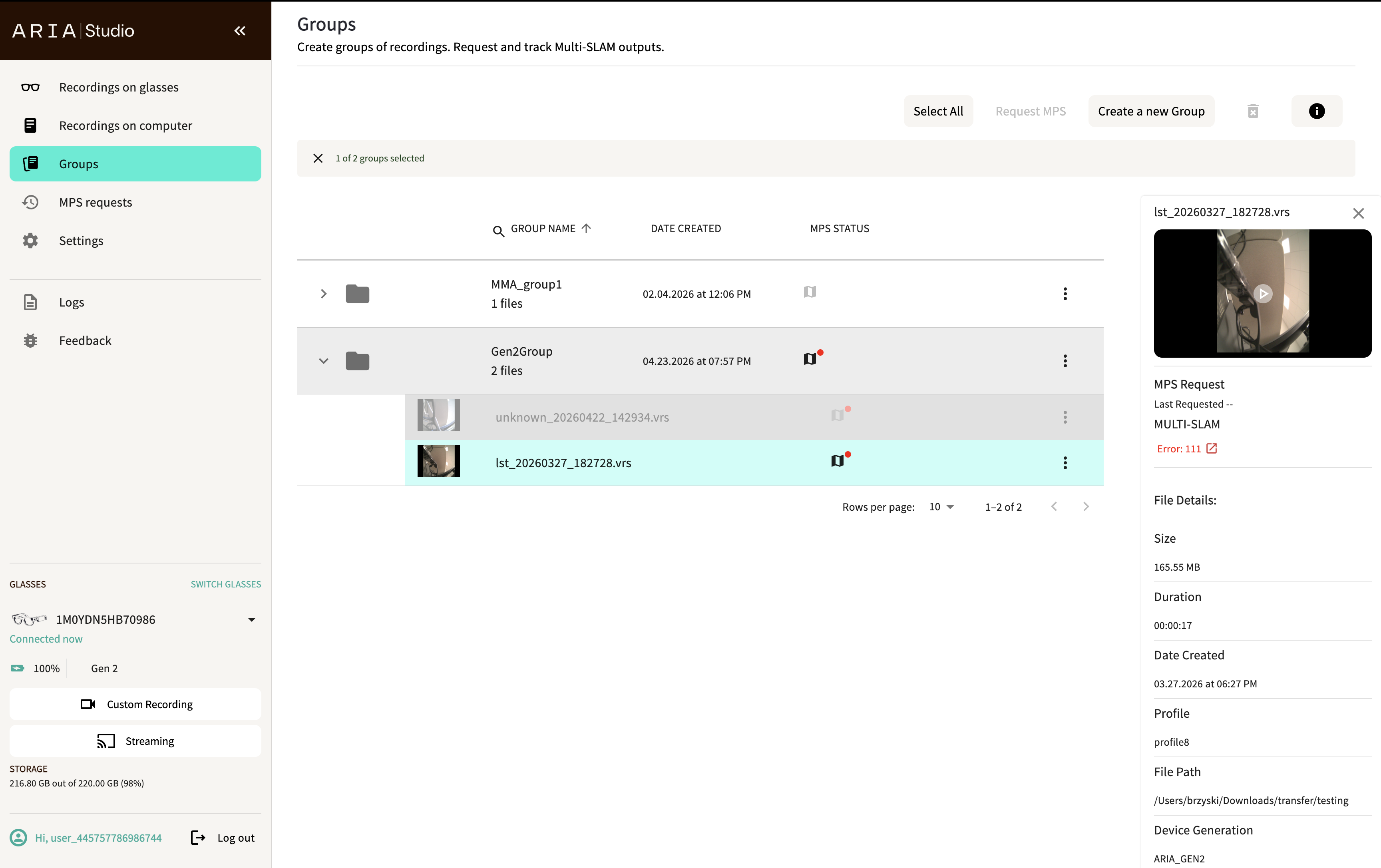1381x868 pixels.
Task: Click MMA_group1 group name
Action: pyautogui.click(x=526, y=285)
